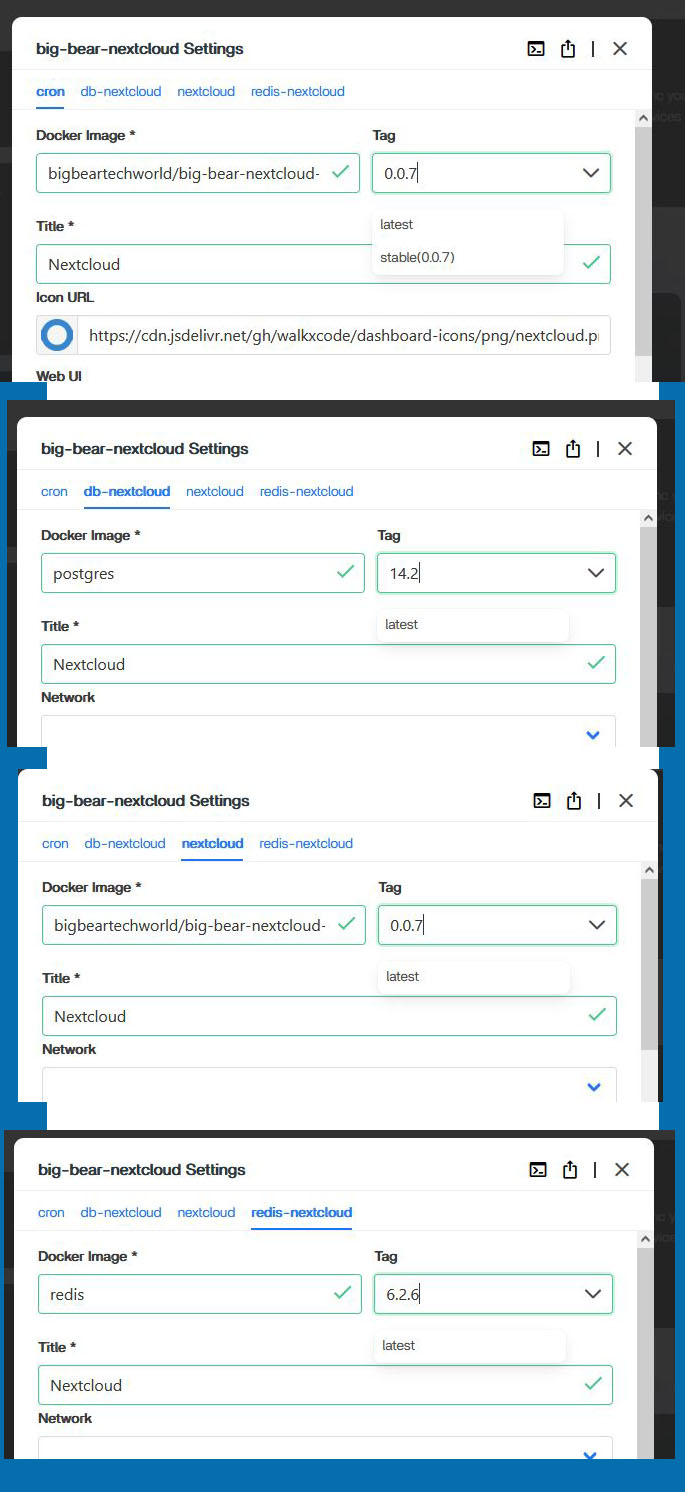The height and width of the screenshot is (1492, 685).
Task: Click export icon in panel with nextcloud tab active
Action: 574,800
